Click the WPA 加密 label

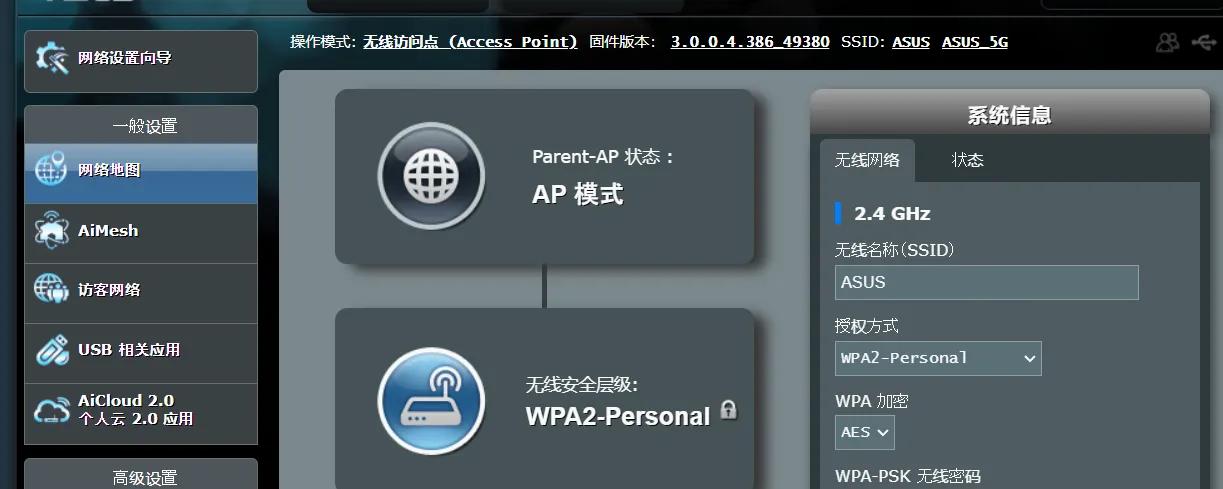[872, 401]
